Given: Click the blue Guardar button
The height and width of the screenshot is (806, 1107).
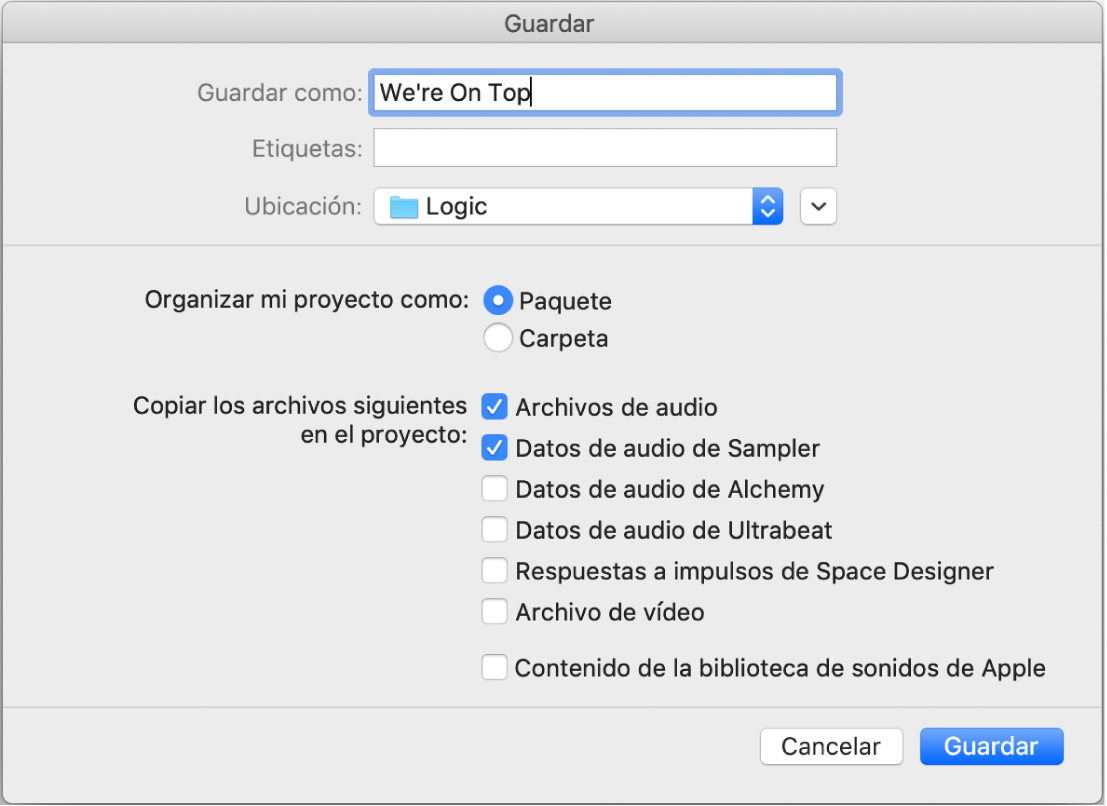Looking at the screenshot, I should point(991,746).
